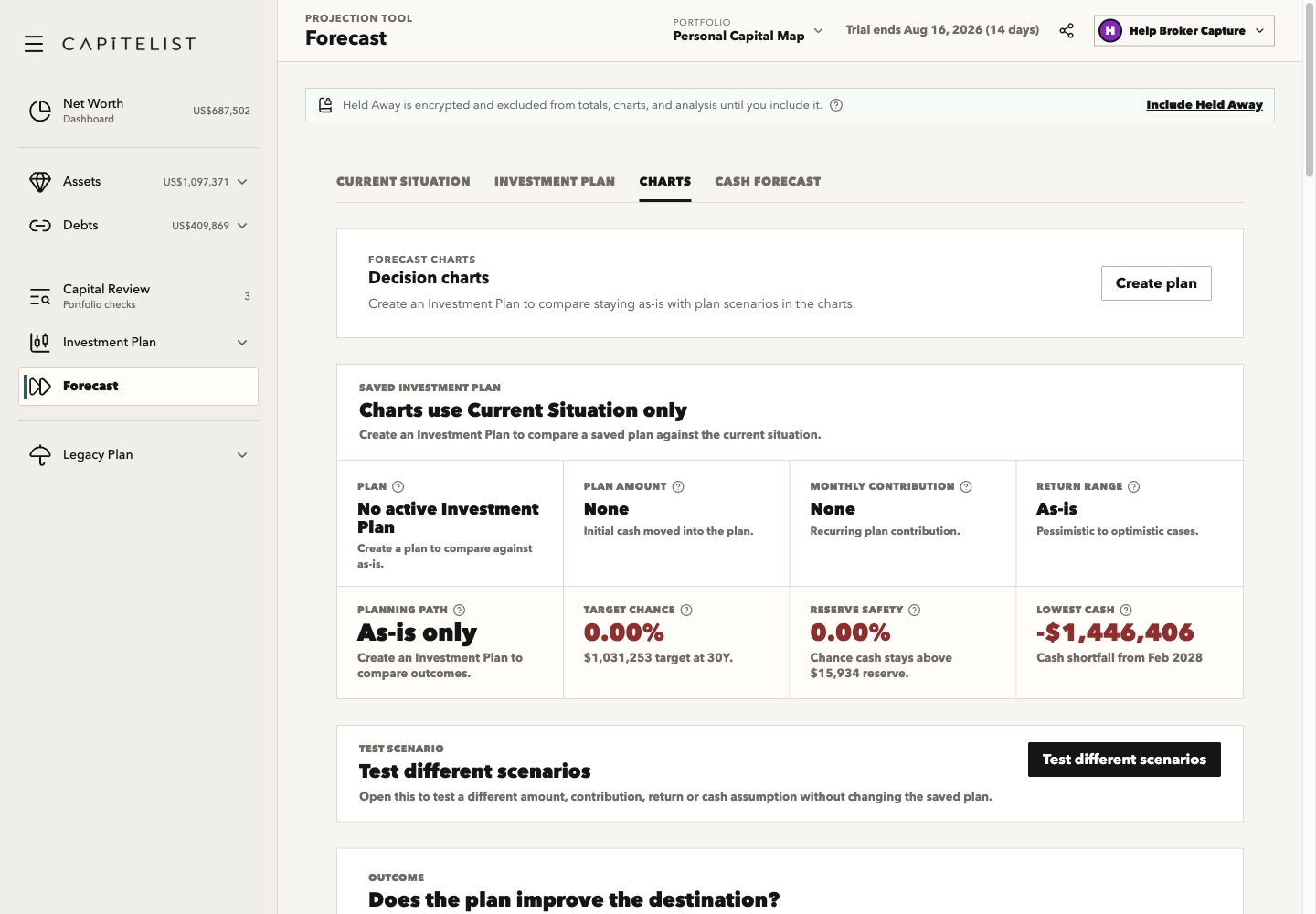Viewport: 1316px width, 914px height.
Task: Click 'No active Investment Plan' text
Action: tap(448, 518)
